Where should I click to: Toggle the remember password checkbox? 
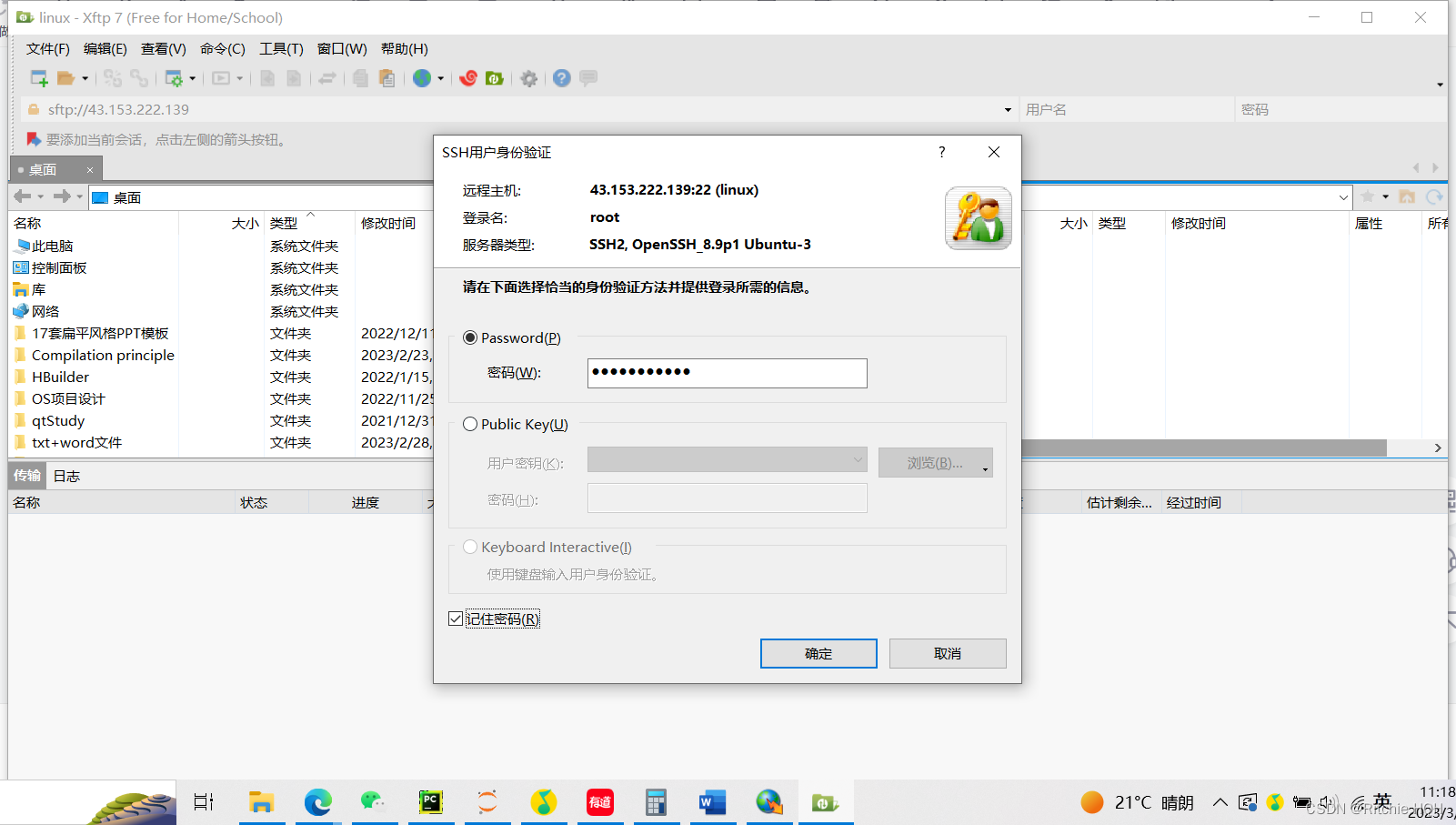pos(456,619)
